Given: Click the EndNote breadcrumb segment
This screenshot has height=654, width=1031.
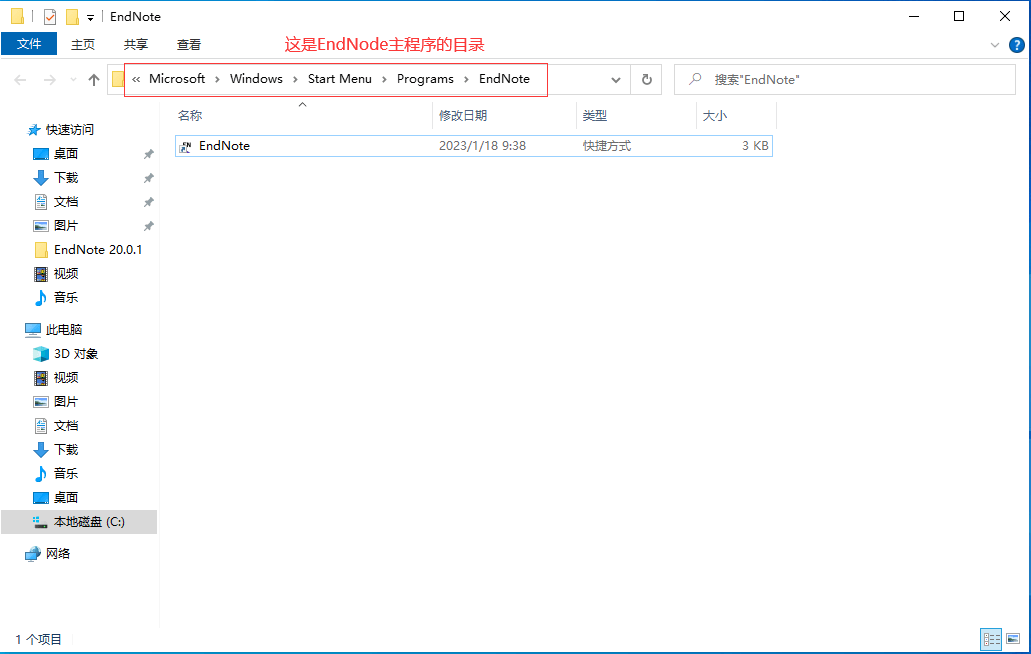Looking at the screenshot, I should point(504,79).
